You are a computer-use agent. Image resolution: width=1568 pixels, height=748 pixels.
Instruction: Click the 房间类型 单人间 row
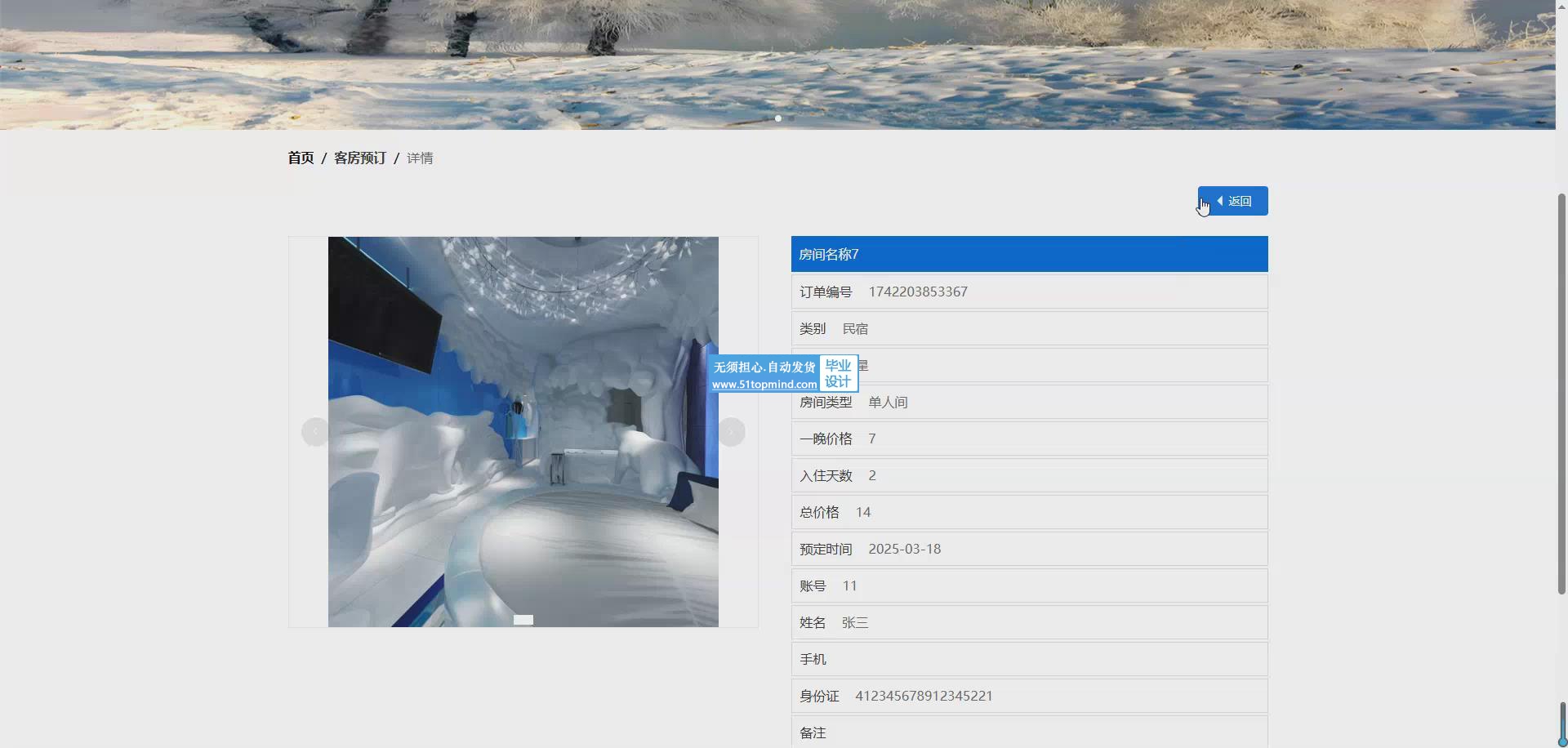1029,402
